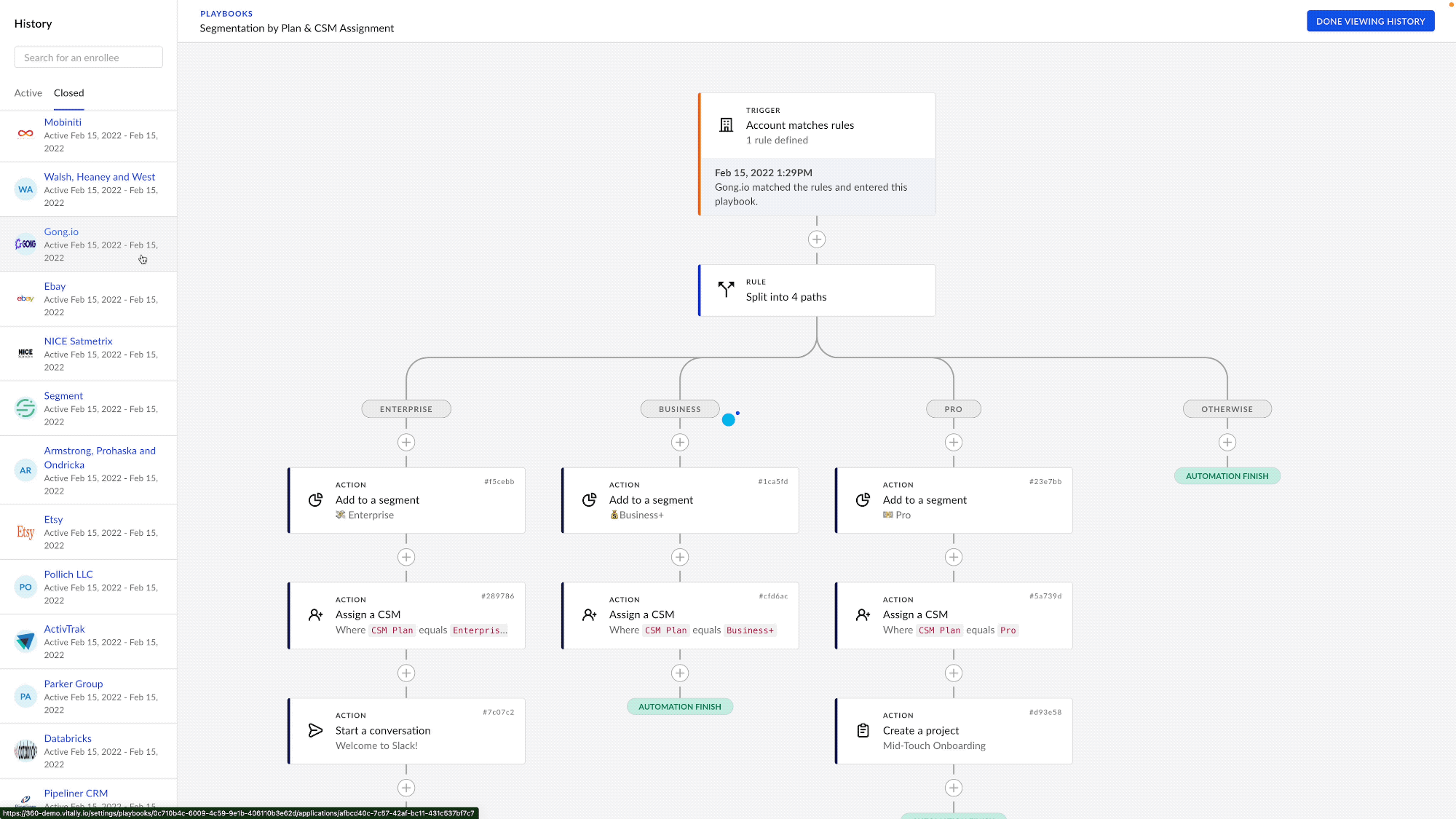Click the building icon in the Trigger card
This screenshot has height=819, width=1456.
click(x=726, y=125)
